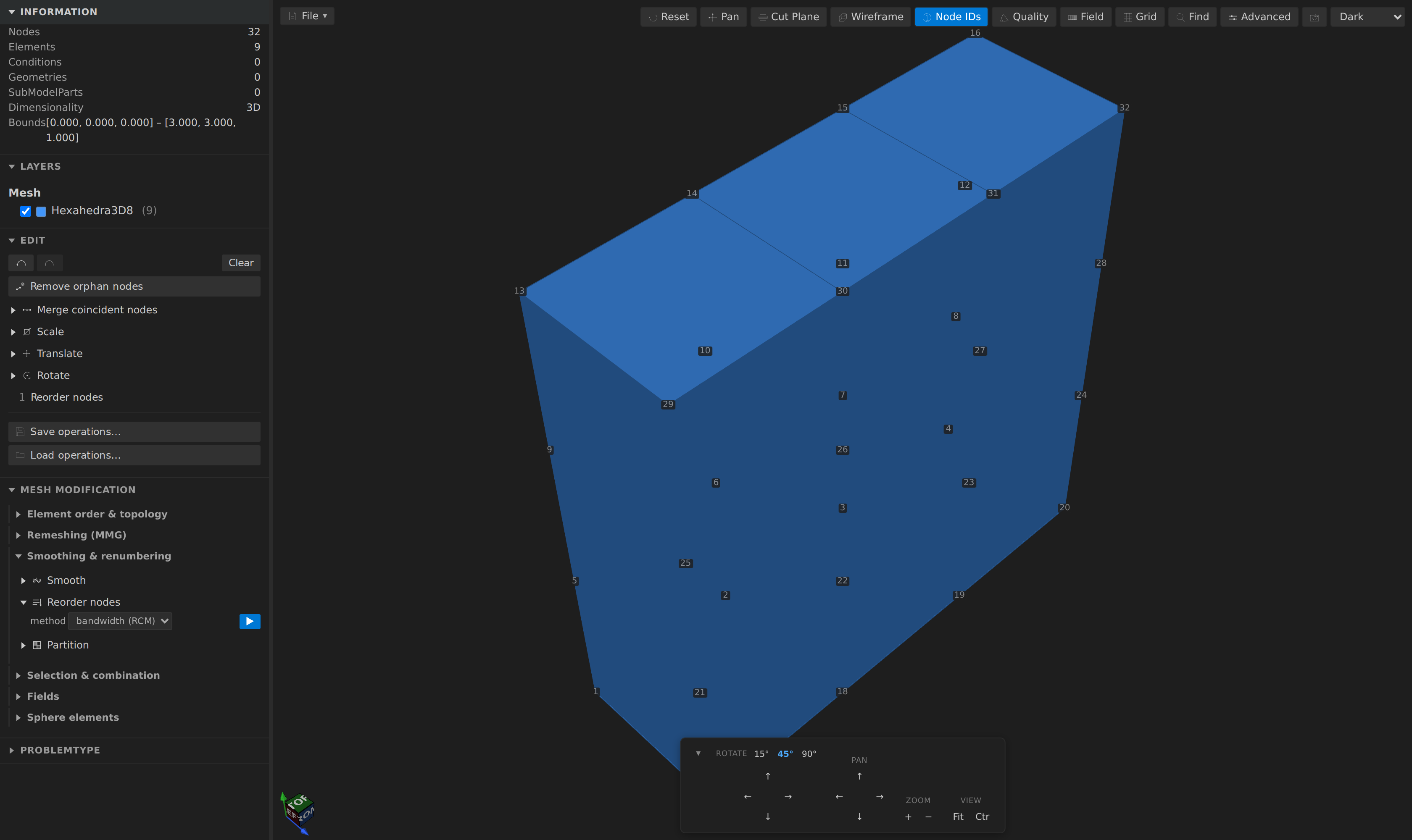Image resolution: width=1412 pixels, height=840 pixels.
Task: Open Advanced settings
Action: 1259,17
